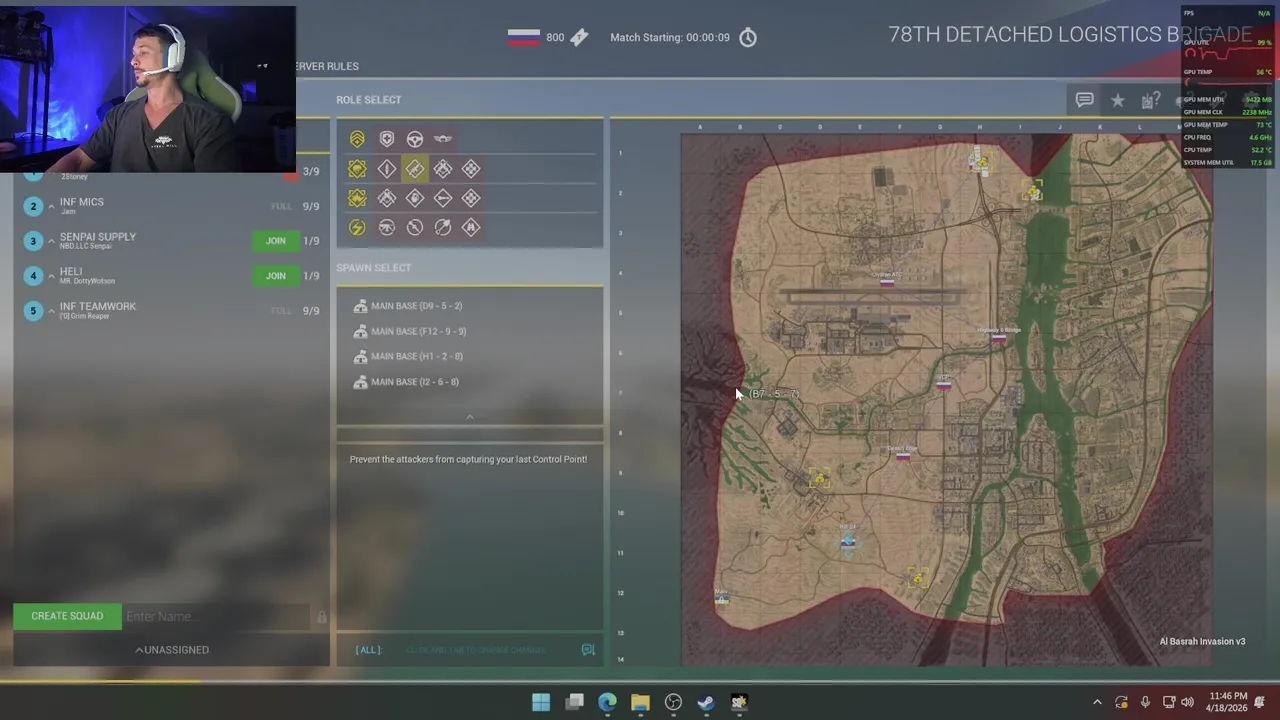Image resolution: width=1280 pixels, height=720 pixels.
Task: Click the Main base marker on map
Action: tap(722, 599)
